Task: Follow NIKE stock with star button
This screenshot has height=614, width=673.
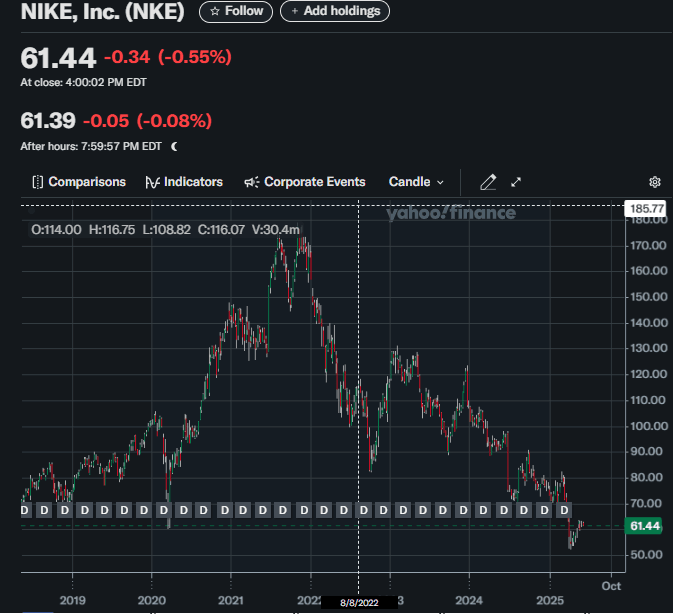Action: [x=236, y=11]
